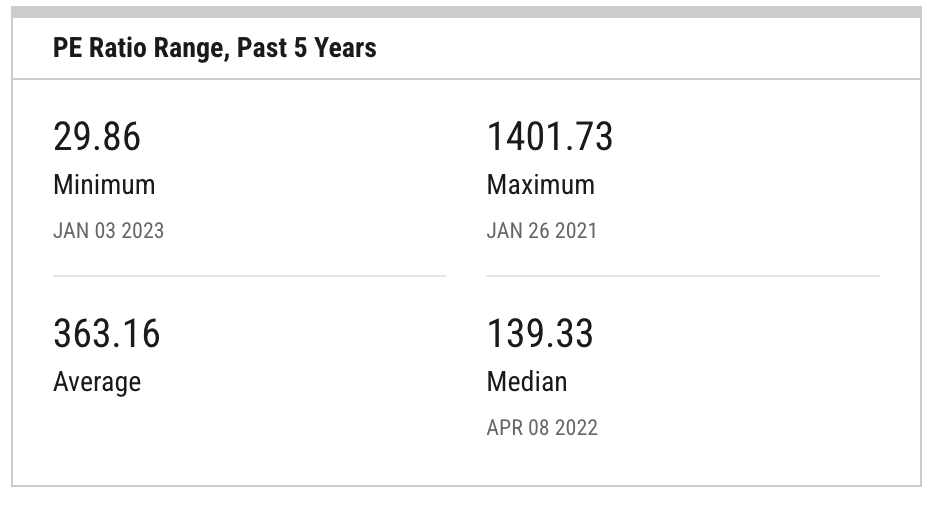Viewport: 938px width, 506px height.
Task: Click the minimum date JAN 03 2023
Action: [x=108, y=231]
